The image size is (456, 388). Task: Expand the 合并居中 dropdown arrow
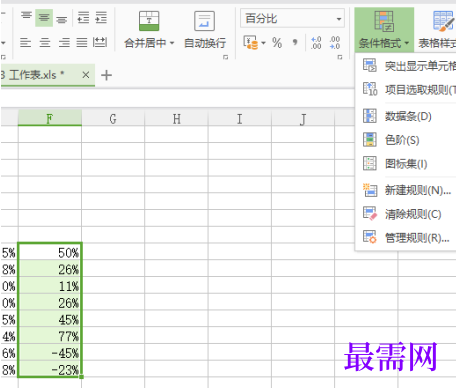(172, 43)
